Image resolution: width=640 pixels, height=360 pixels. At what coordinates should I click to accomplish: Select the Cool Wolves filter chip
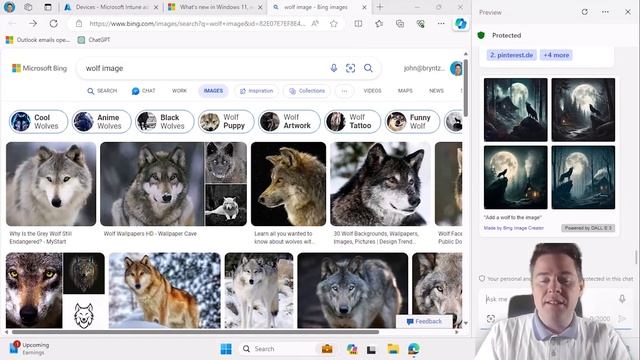point(38,122)
